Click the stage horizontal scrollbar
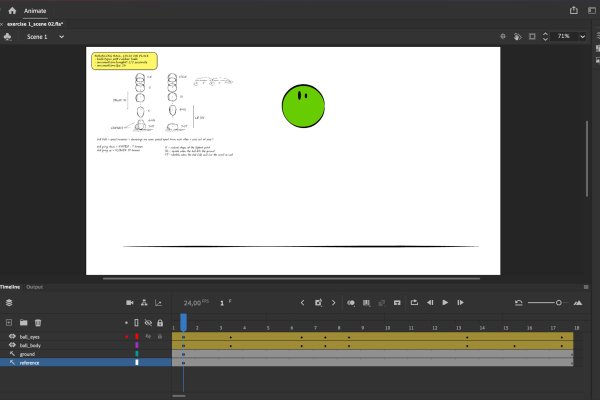Screen dimensions: 600x400 pyautogui.click(x=291, y=279)
